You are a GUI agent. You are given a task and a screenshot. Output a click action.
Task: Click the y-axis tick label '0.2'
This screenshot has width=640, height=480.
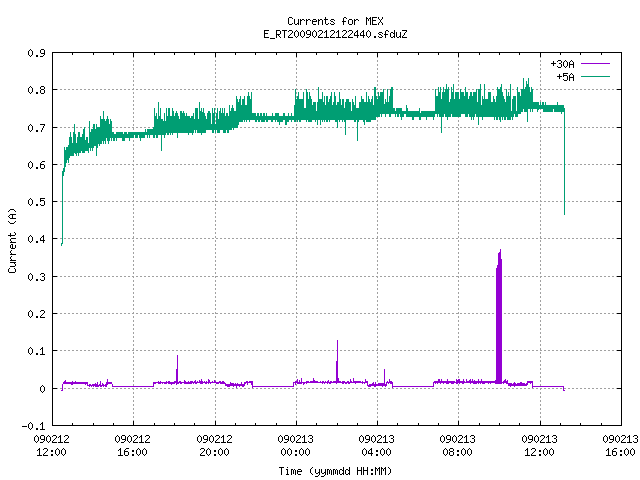[x=37, y=314]
